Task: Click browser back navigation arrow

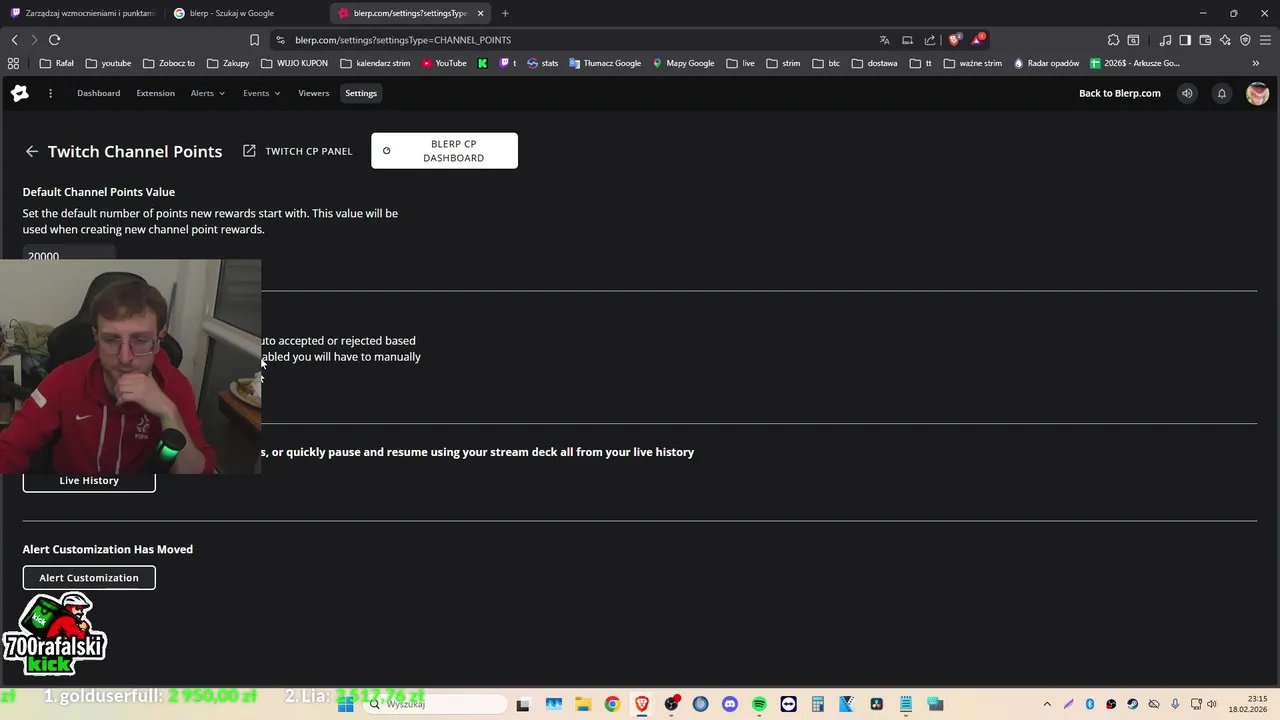Action: (x=14, y=40)
